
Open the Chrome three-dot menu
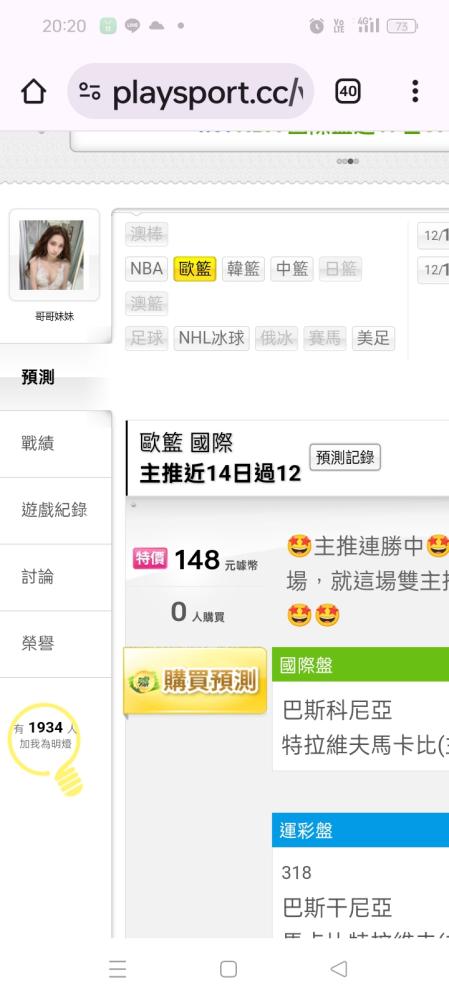click(415, 92)
